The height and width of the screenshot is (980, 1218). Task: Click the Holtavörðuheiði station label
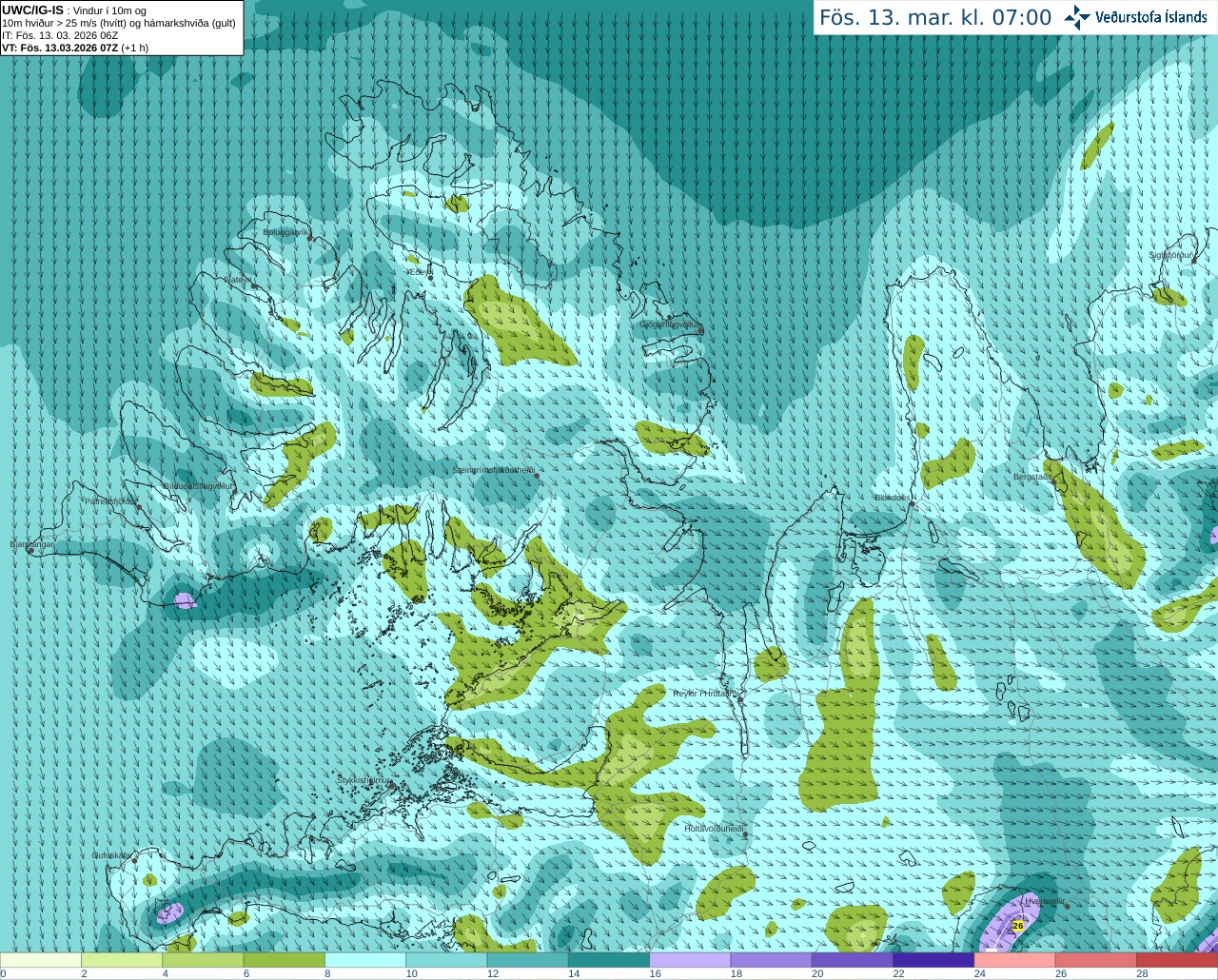point(714,829)
